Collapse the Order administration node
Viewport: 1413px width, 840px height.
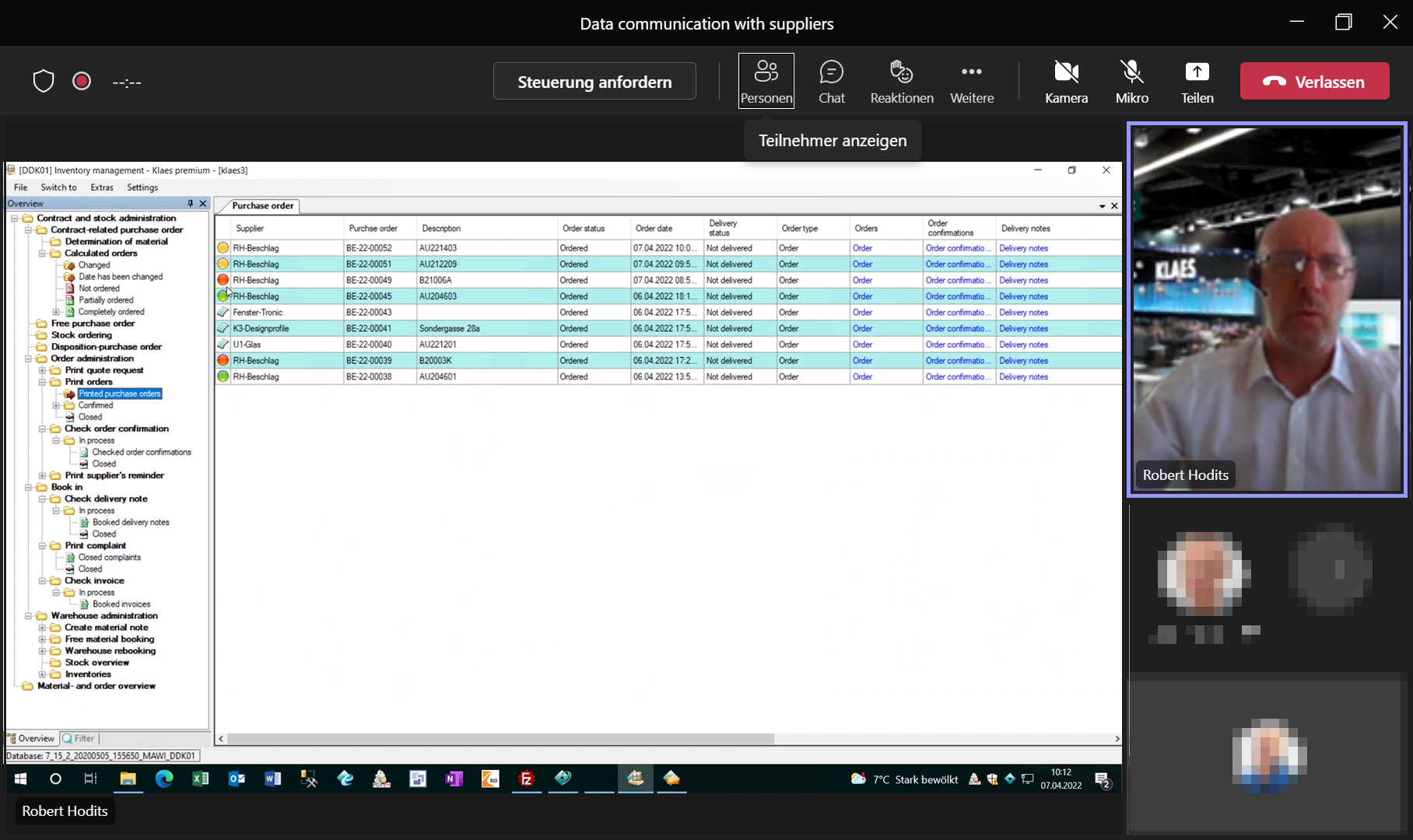click(x=29, y=359)
